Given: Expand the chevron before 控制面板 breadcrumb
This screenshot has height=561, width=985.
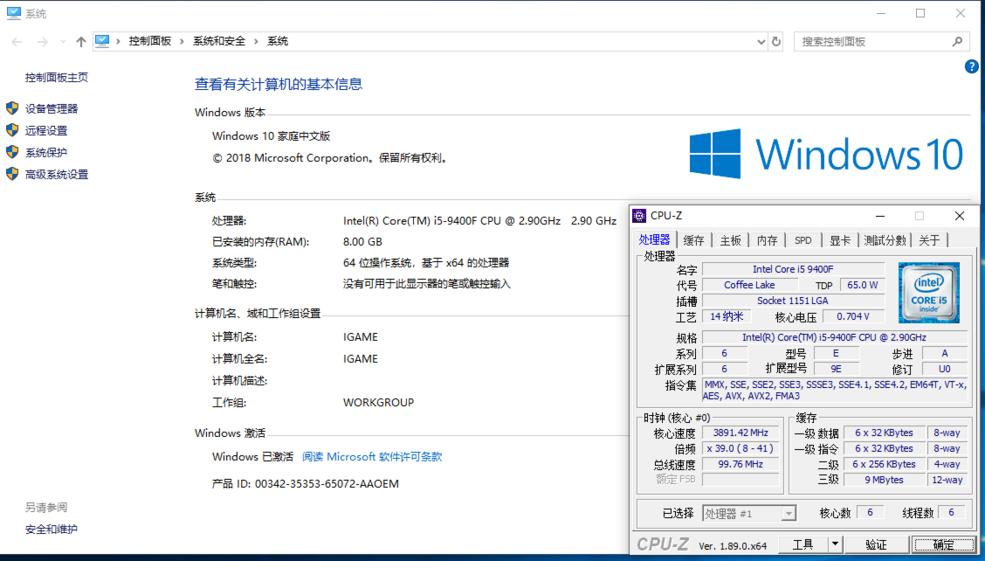Looking at the screenshot, I should click(x=118, y=41).
